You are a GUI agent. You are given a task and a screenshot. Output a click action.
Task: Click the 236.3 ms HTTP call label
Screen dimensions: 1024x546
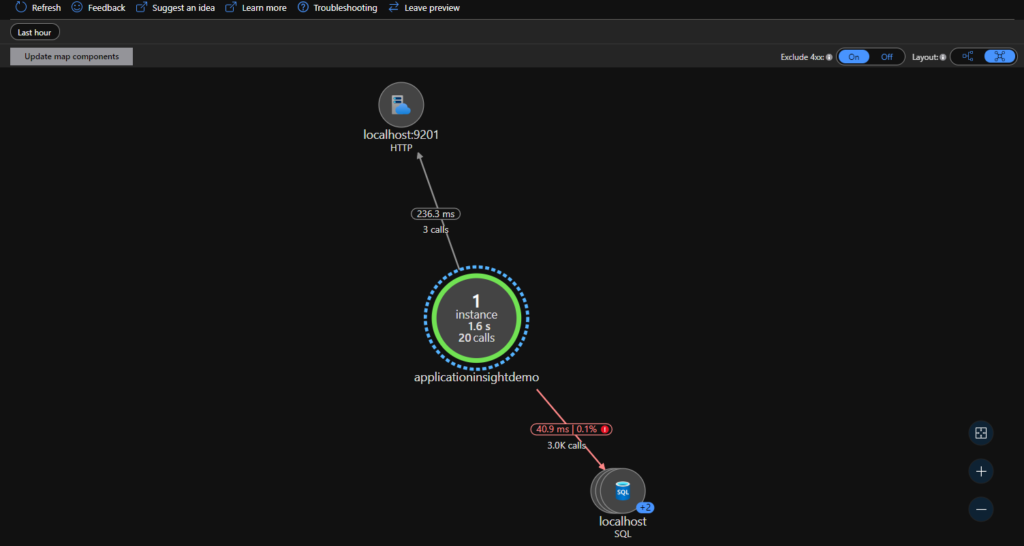(435, 214)
